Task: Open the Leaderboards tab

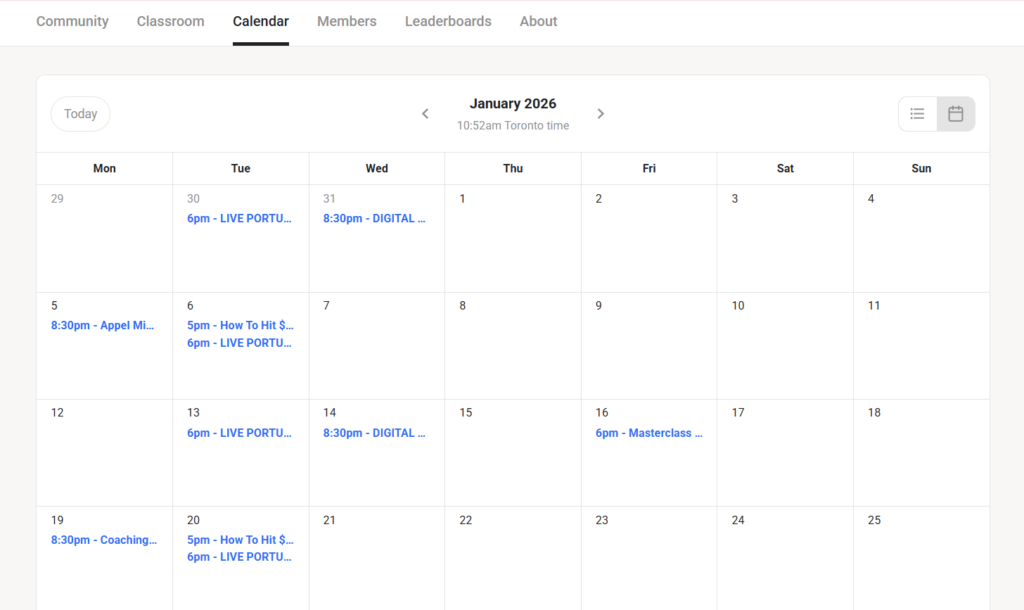Action: [x=448, y=21]
